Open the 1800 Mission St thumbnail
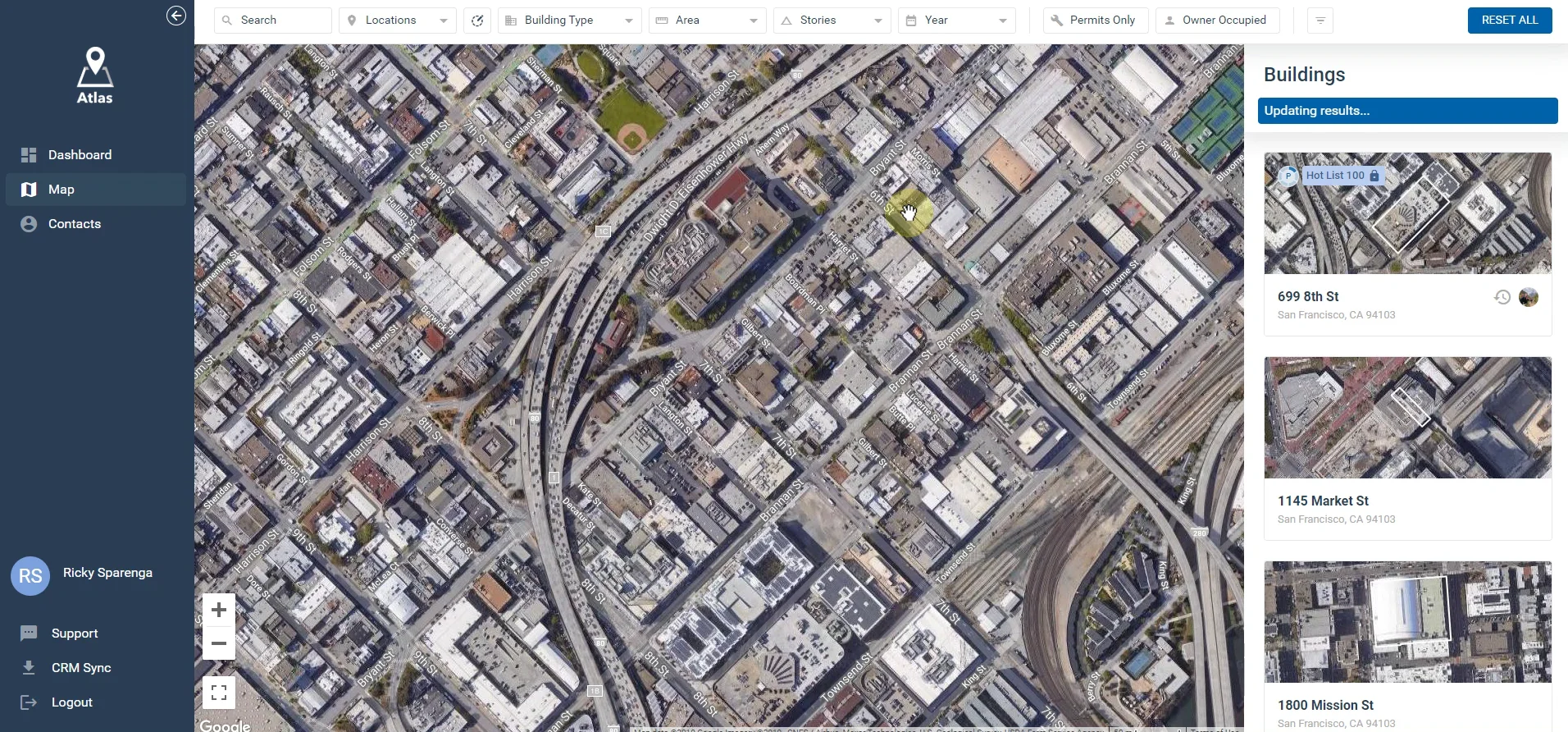This screenshot has height=732, width=1568. pyautogui.click(x=1408, y=622)
